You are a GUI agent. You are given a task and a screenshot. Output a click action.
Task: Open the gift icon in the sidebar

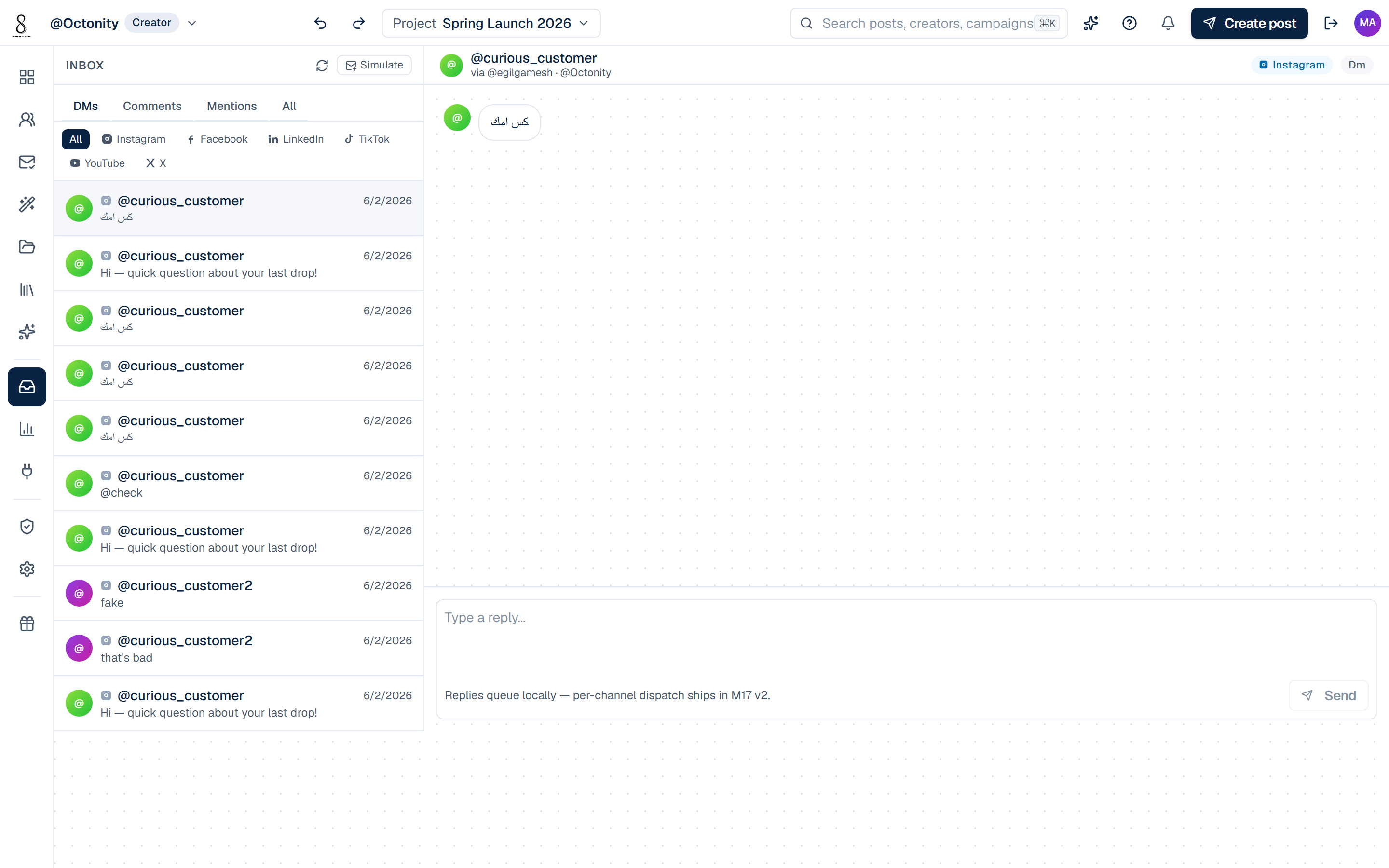click(x=27, y=624)
